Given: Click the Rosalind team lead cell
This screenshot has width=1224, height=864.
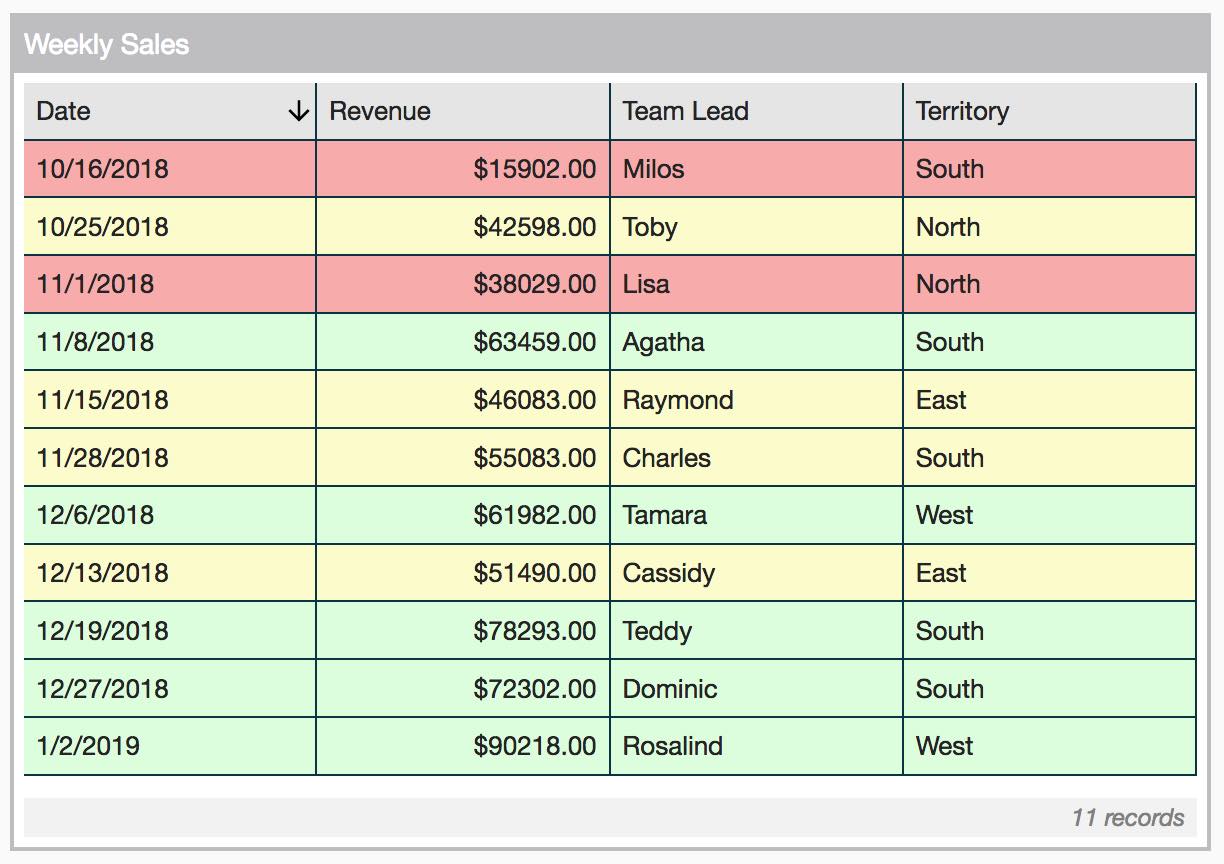Looking at the screenshot, I should point(672,746).
